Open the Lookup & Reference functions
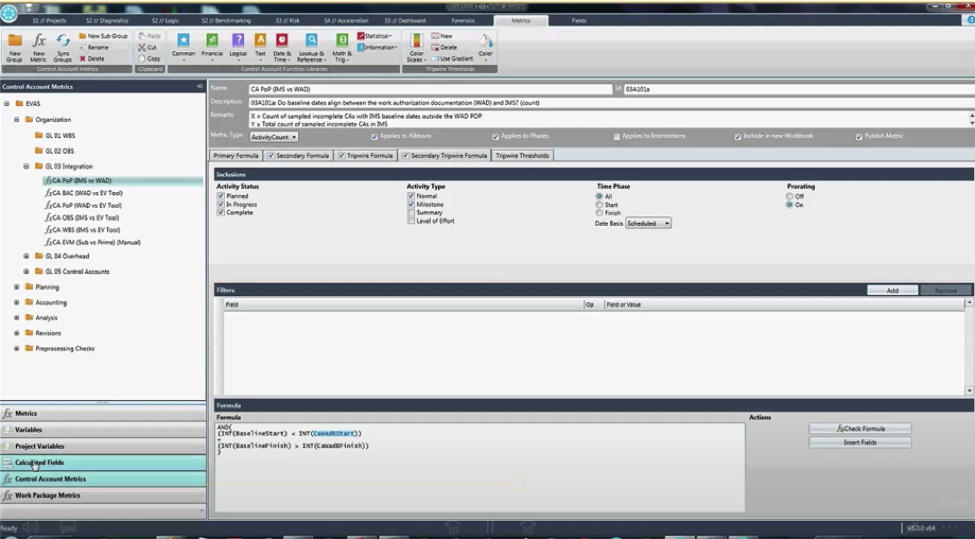 (311, 41)
